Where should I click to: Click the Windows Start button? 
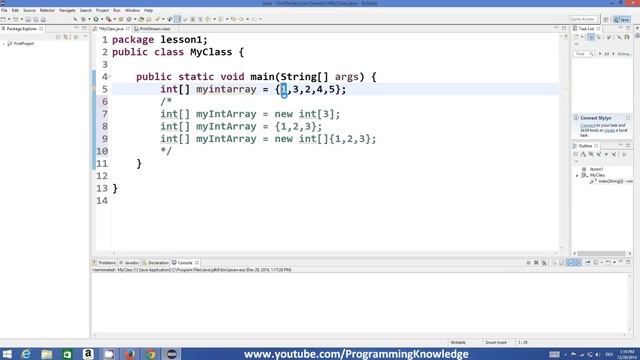(7, 354)
